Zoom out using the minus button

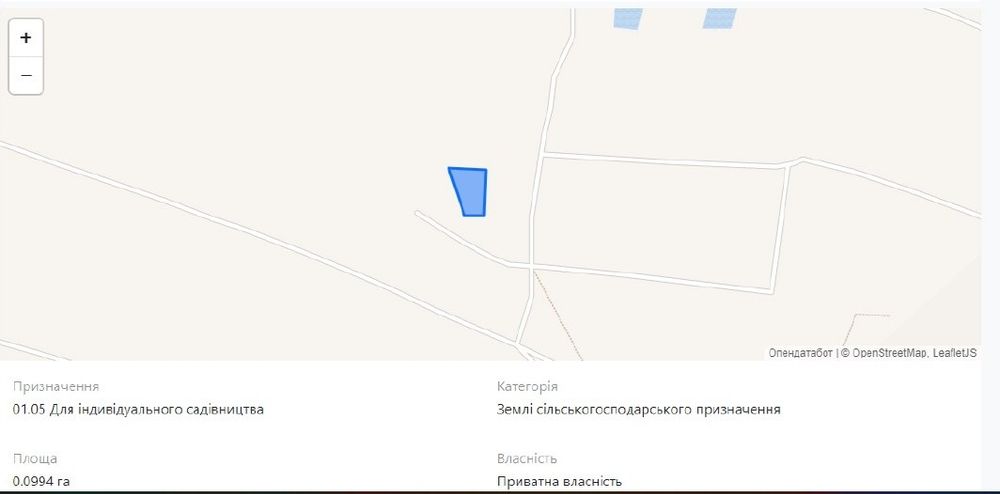(26, 75)
